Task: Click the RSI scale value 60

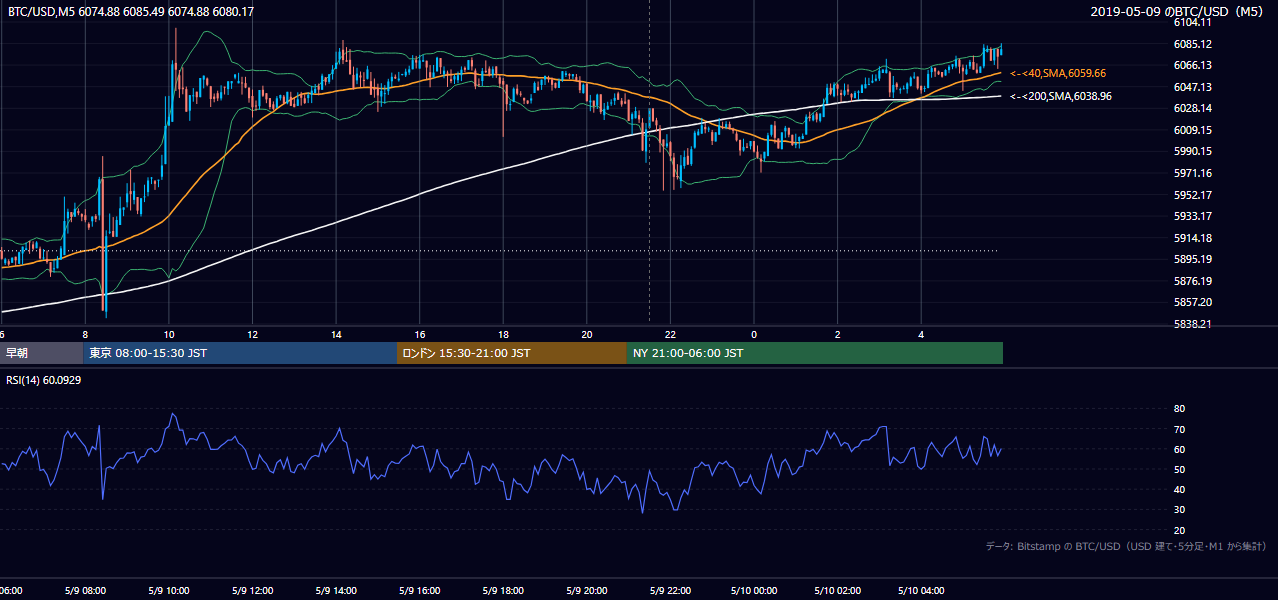Action: click(x=1179, y=449)
